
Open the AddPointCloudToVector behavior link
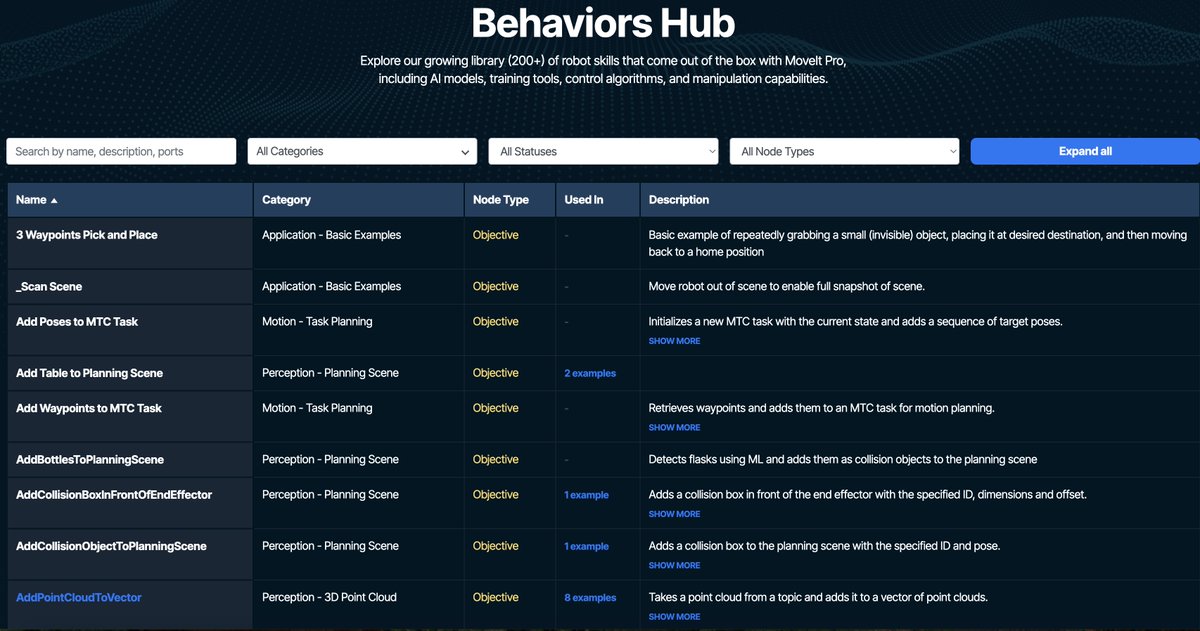(x=79, y=597)
